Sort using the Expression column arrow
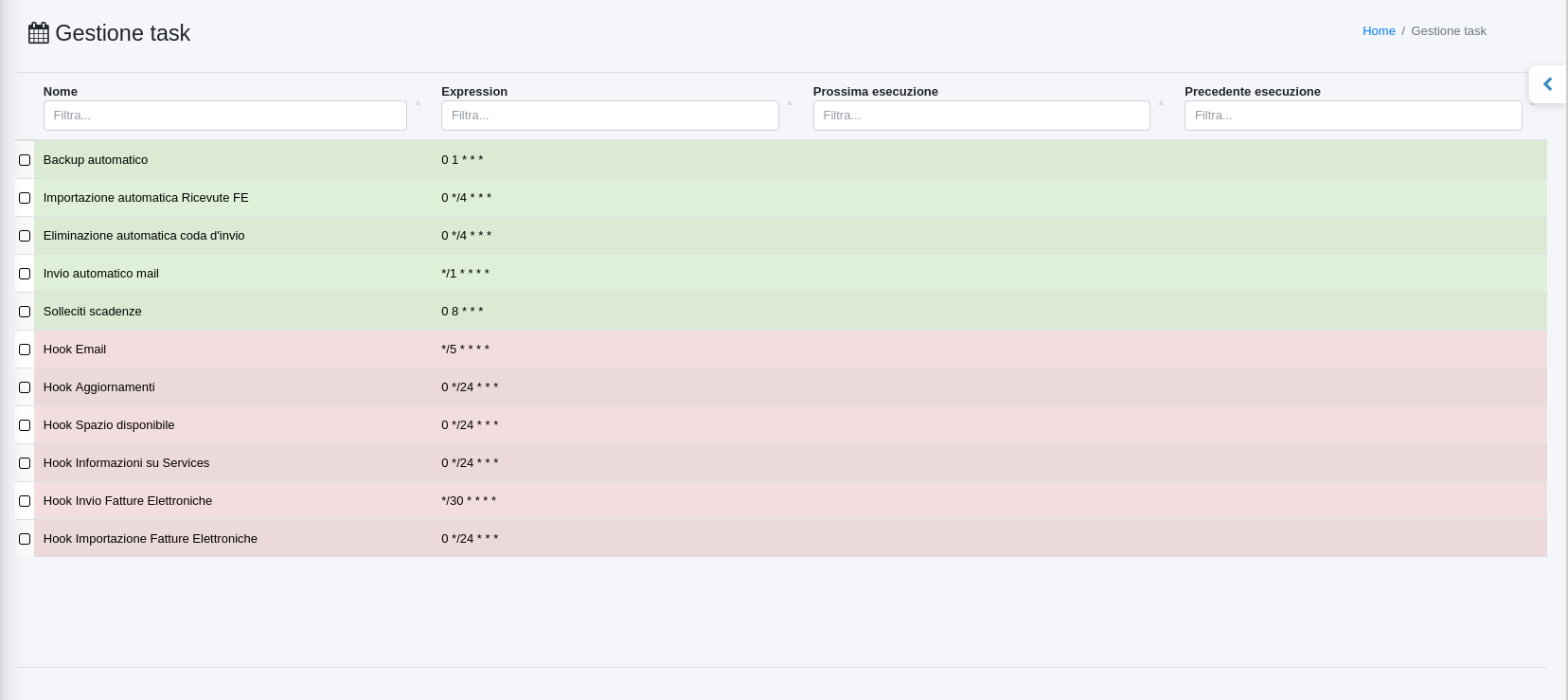Screen dimensions: 1568x700 pyautogui.click(x=790, y=103)
